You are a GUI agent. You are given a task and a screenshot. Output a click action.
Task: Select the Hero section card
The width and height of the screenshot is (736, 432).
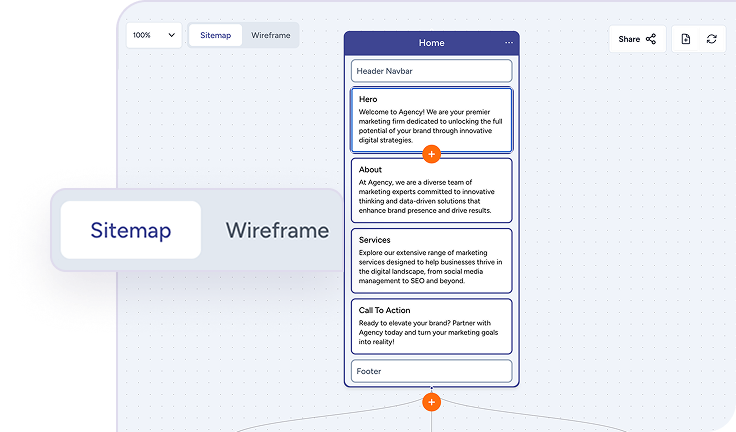(431, 117)
